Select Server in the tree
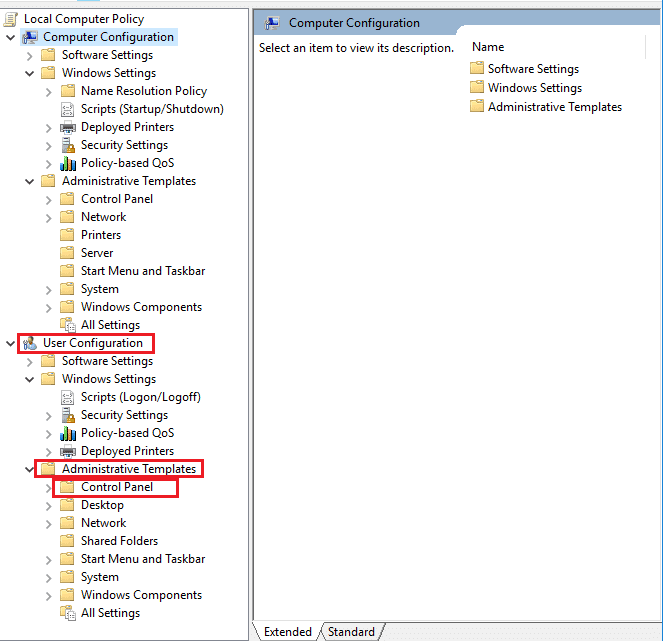This screenshot has height=641, width=663. coord(97,253)
